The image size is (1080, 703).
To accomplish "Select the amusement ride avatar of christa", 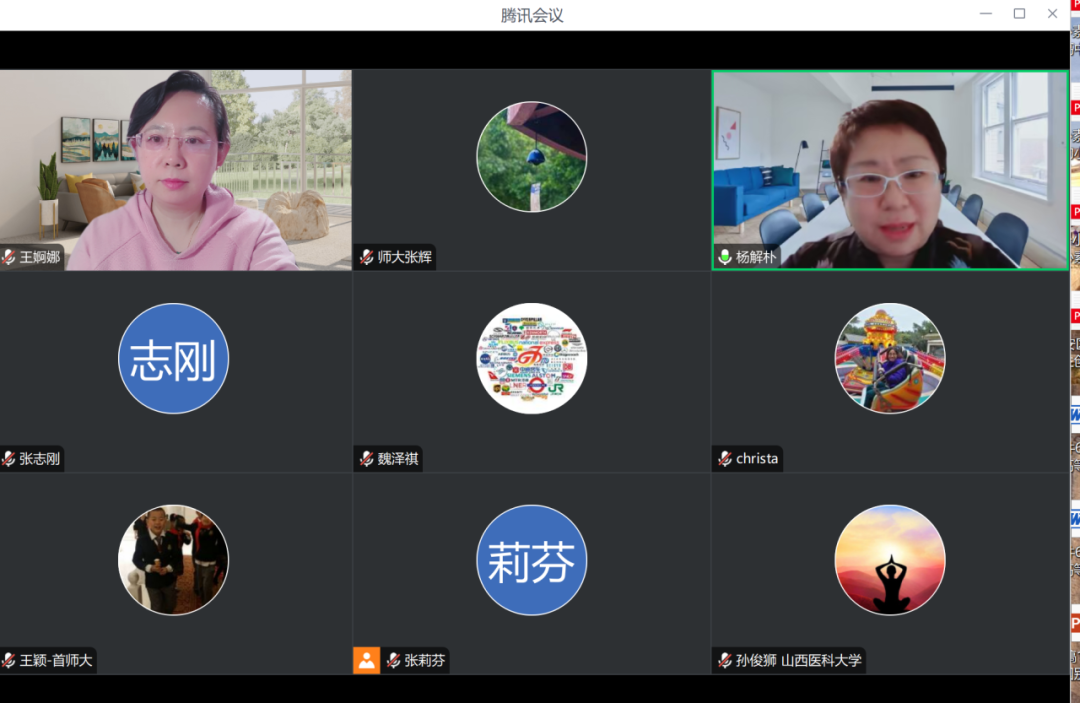I will [889, 358].
